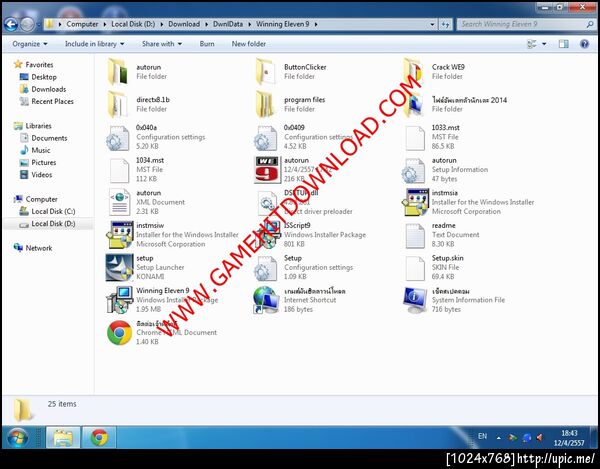
Task: Click the EN language indicator
Action: point(482,436)
